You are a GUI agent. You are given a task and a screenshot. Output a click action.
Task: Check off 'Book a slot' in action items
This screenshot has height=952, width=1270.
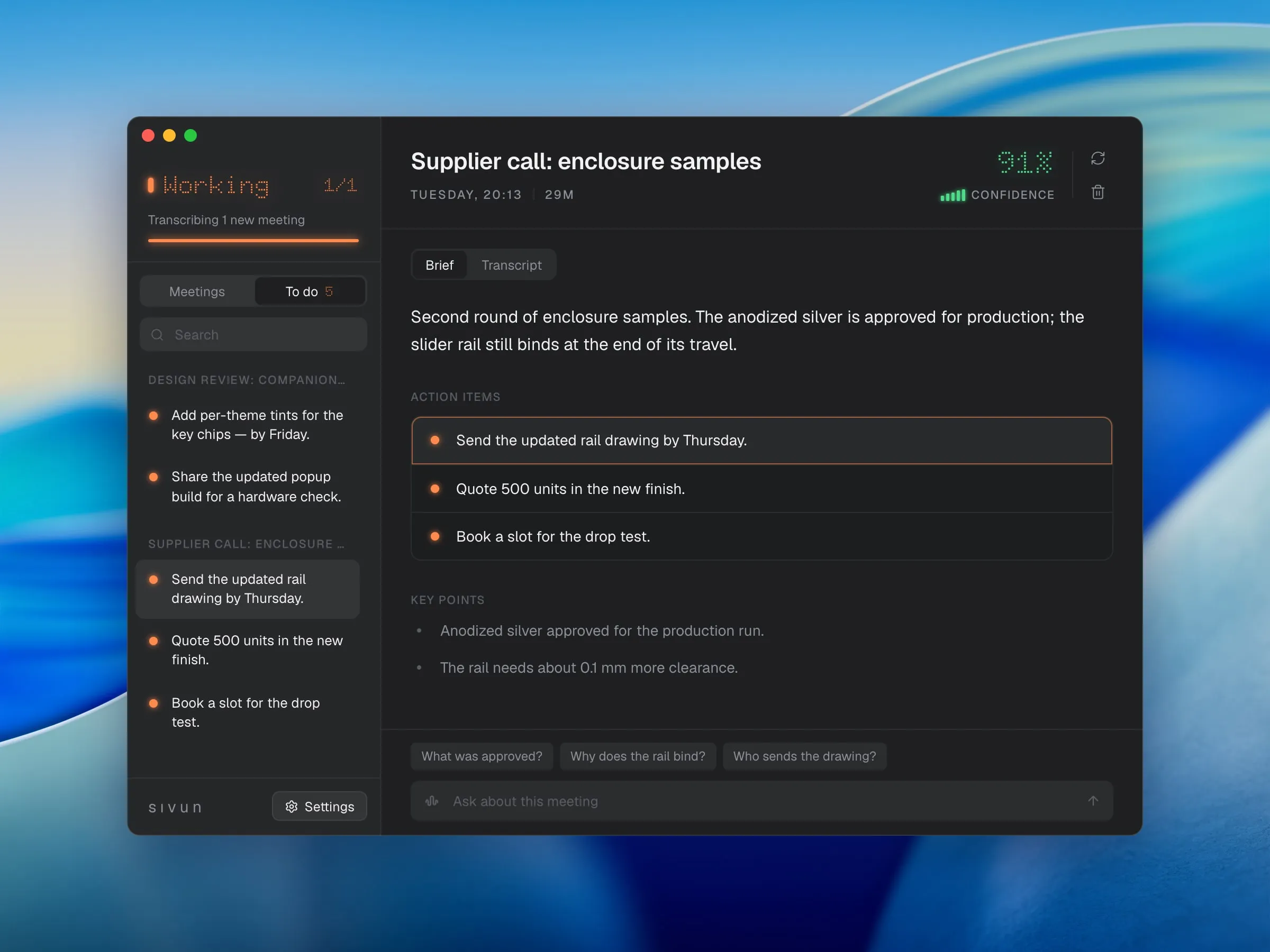pos(434,536)
